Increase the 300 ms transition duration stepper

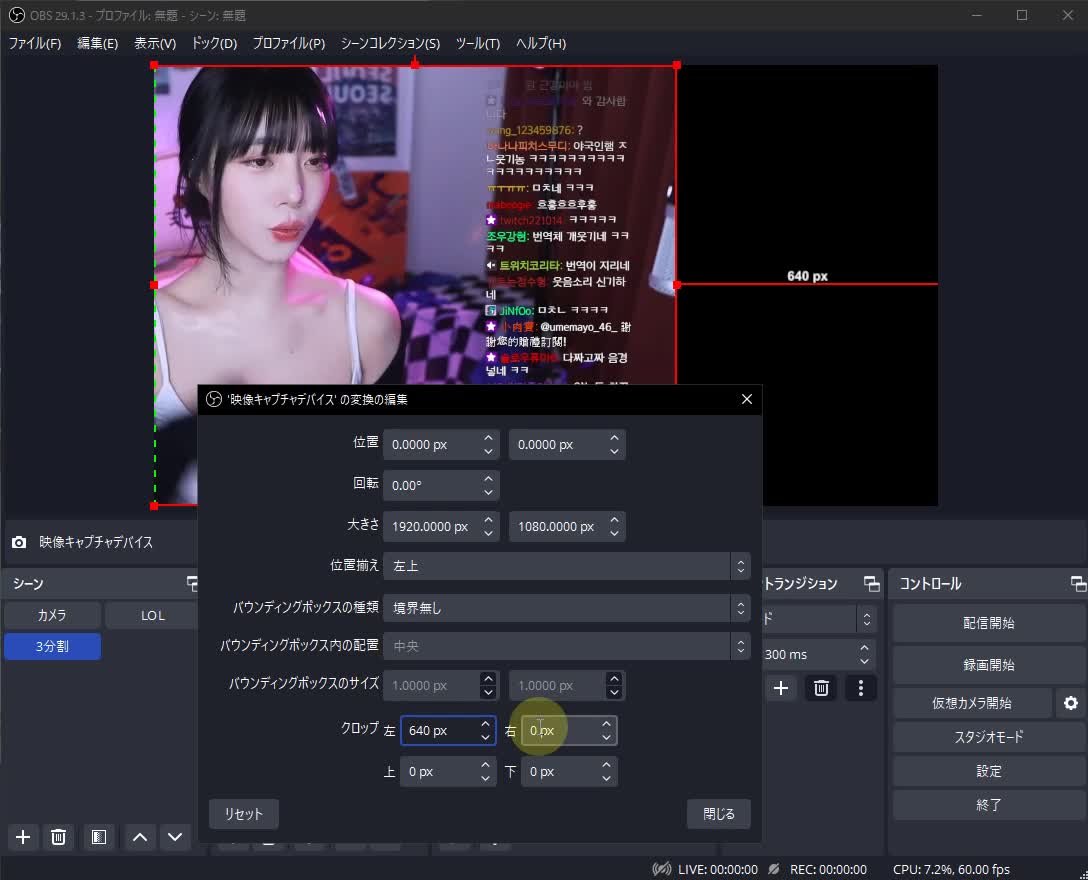[862, 648]
